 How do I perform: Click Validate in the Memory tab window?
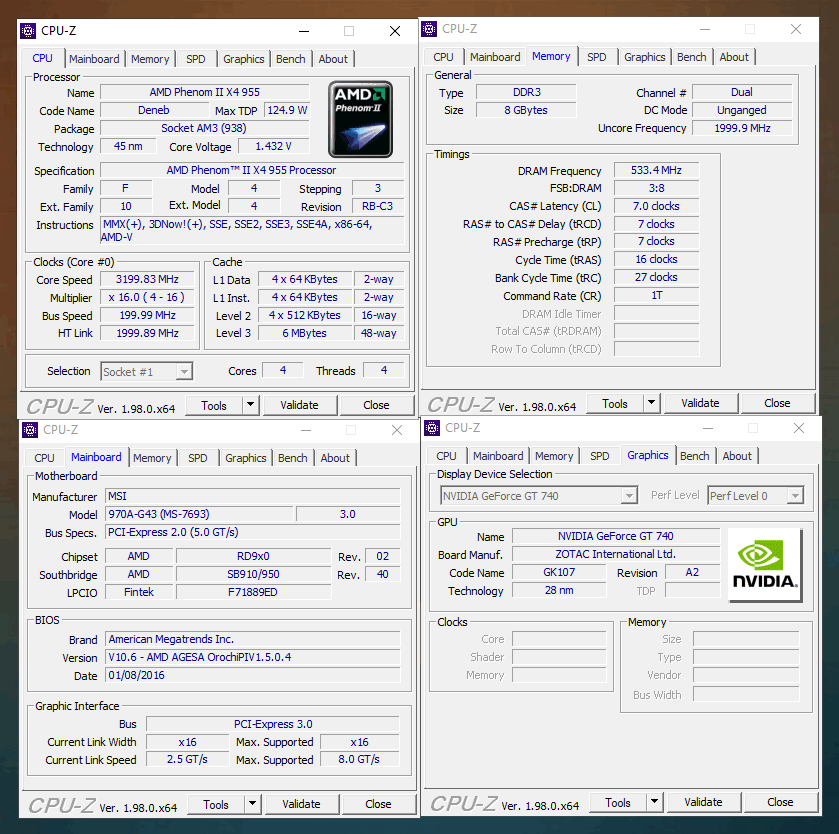pos(700,403)
